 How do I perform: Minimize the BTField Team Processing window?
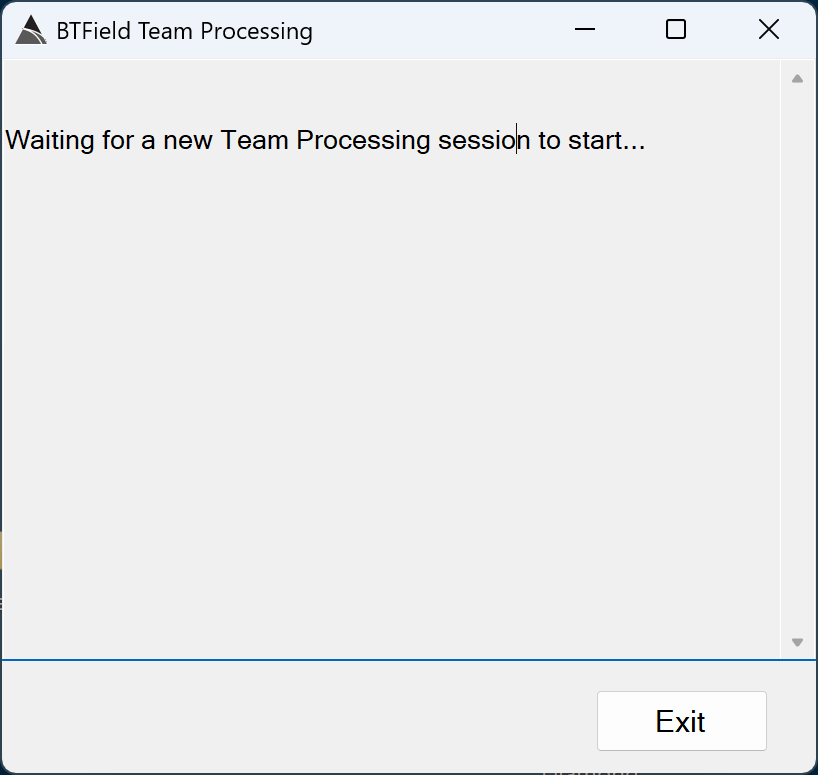585,30
